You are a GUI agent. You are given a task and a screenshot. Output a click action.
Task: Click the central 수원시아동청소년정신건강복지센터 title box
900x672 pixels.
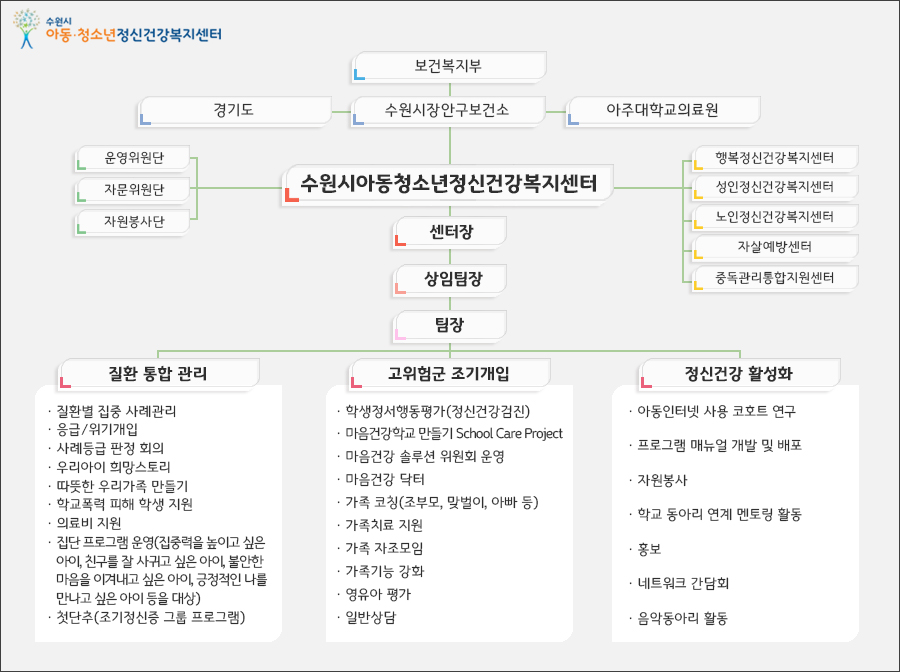[449, 184]
